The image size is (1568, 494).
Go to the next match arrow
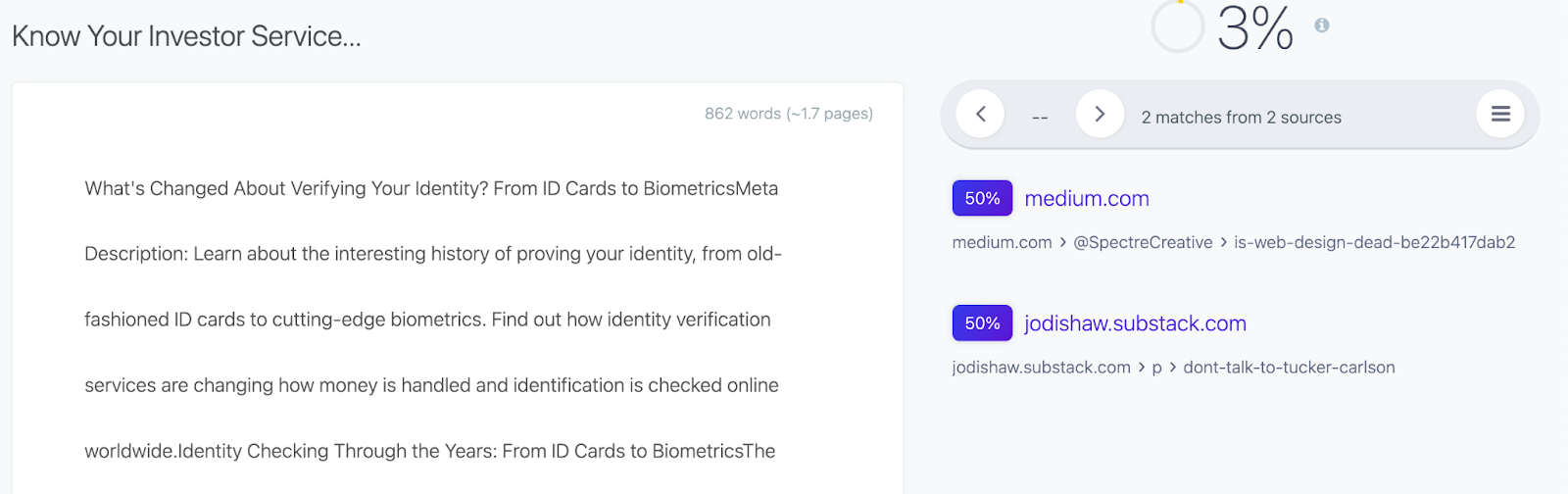[x=1100, y=115]
